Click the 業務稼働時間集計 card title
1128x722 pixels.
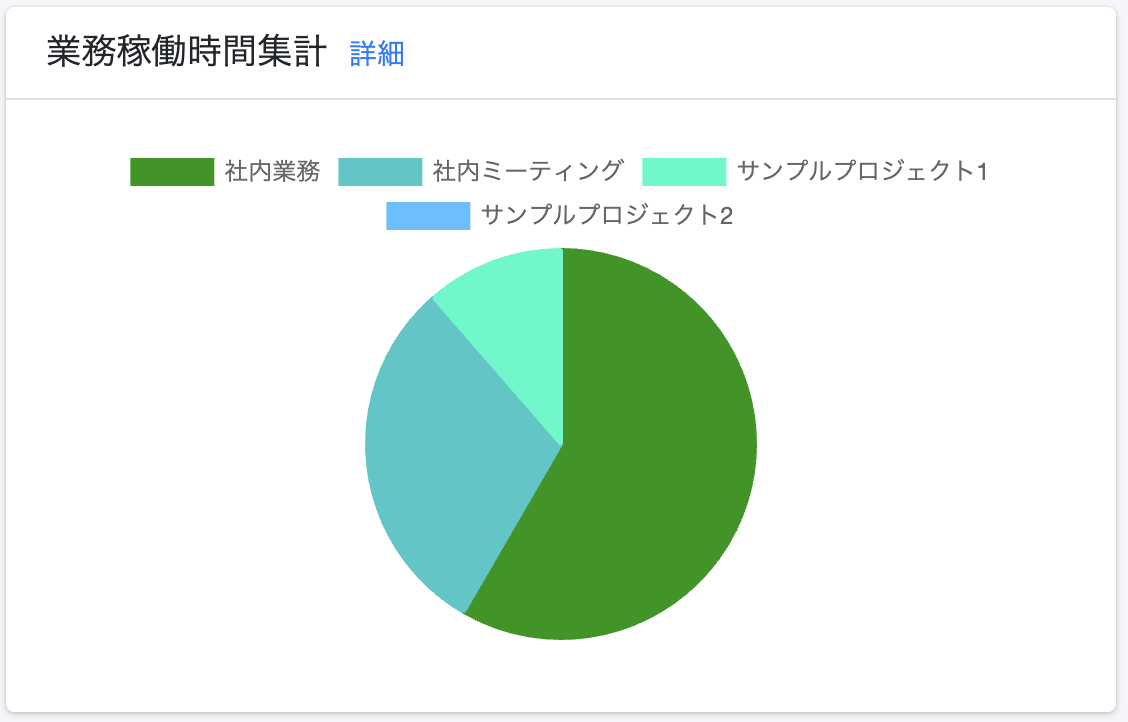[187, 53]
